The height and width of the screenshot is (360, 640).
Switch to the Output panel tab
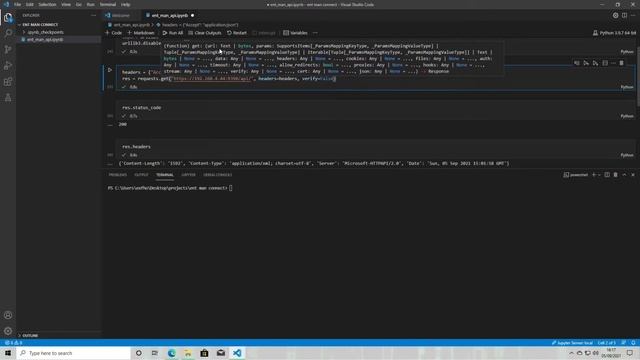pyautogui.click(x=141, y=175)
